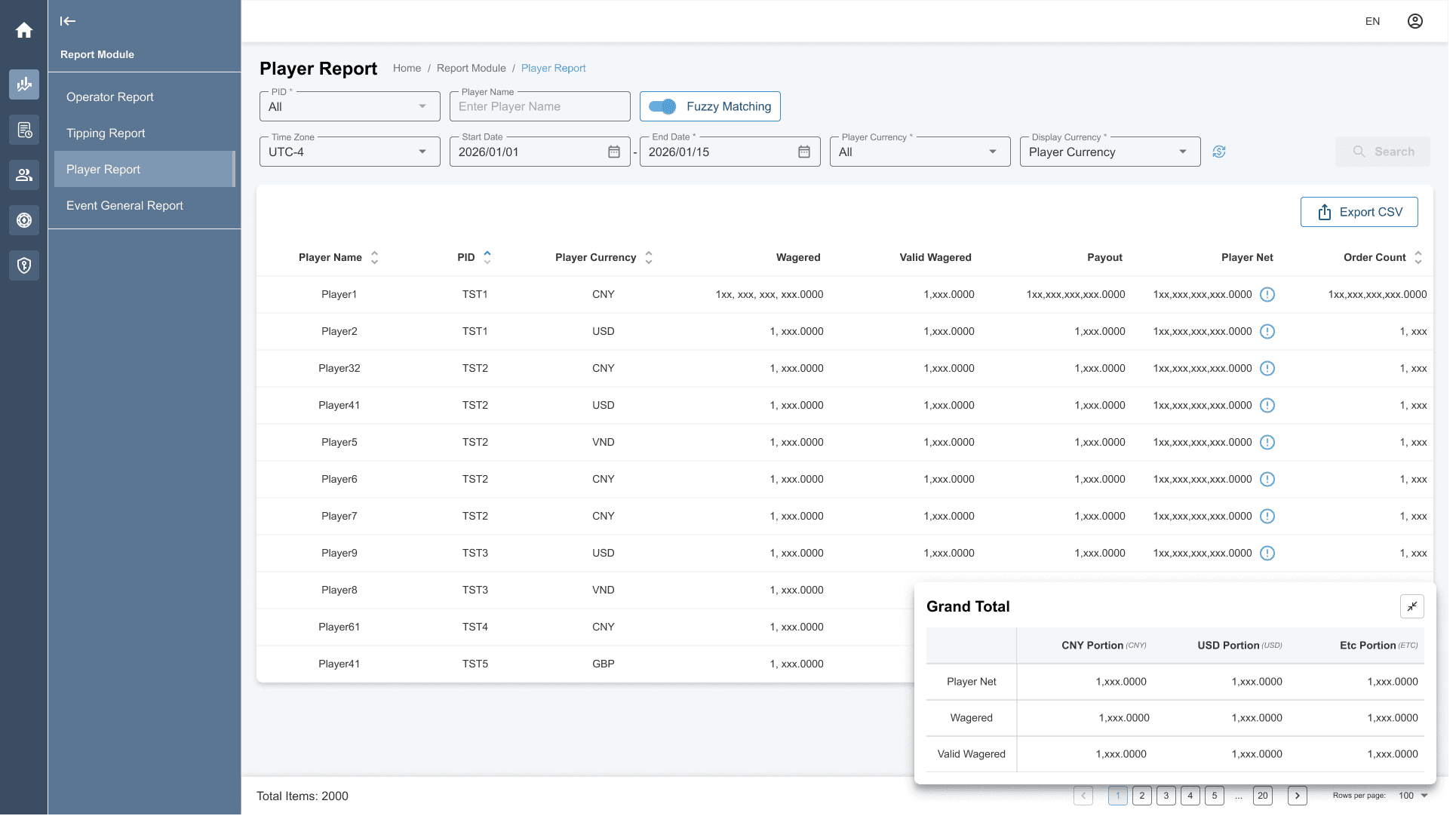Sort by PID column

click(490, 259)
